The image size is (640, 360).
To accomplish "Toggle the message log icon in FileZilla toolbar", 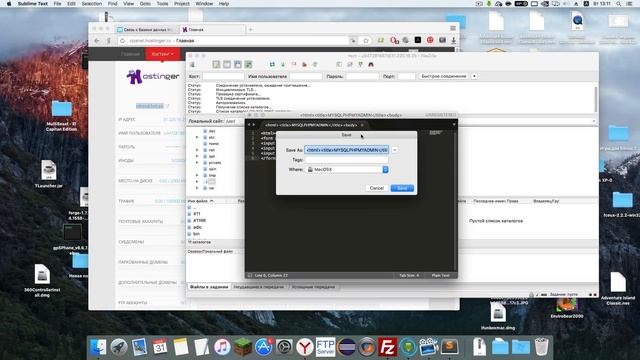I will [216, 64].
